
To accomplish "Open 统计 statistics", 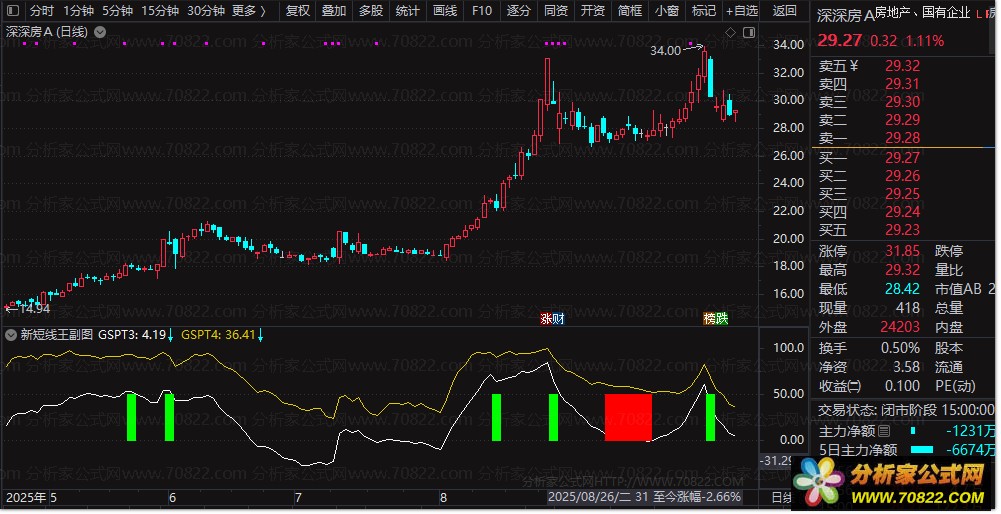I will [x=408, y=10].
